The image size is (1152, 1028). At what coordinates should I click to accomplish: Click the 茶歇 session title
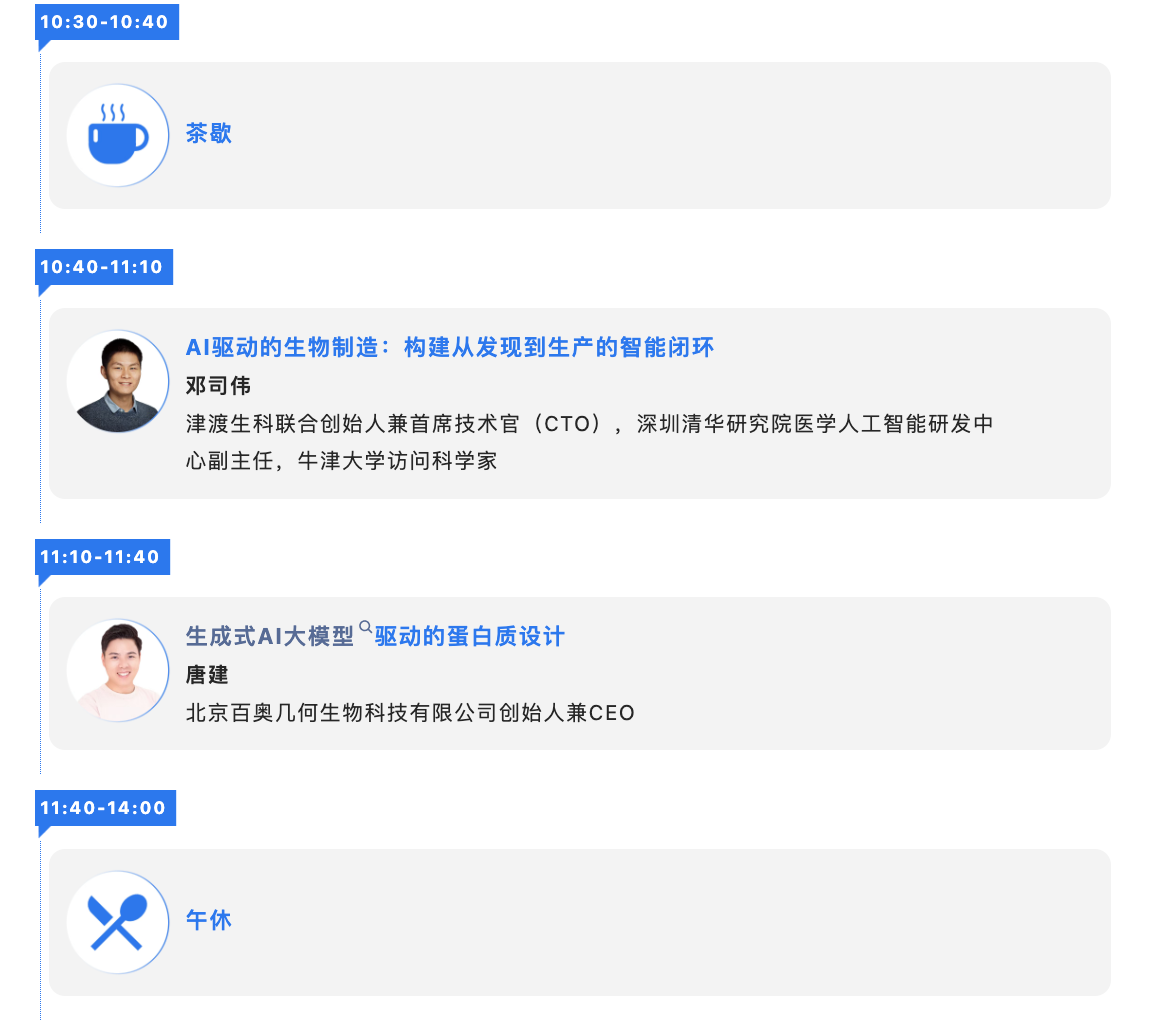pyautogui.click(x=209, y=134)
